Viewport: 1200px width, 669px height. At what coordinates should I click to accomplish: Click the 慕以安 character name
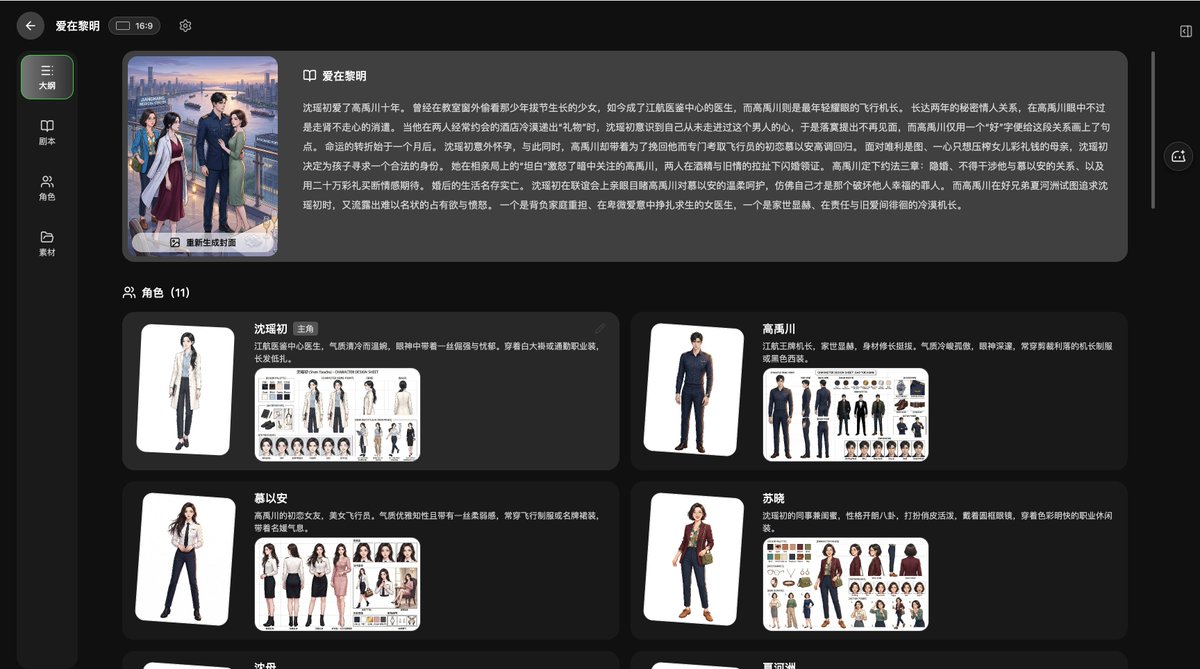271,498
